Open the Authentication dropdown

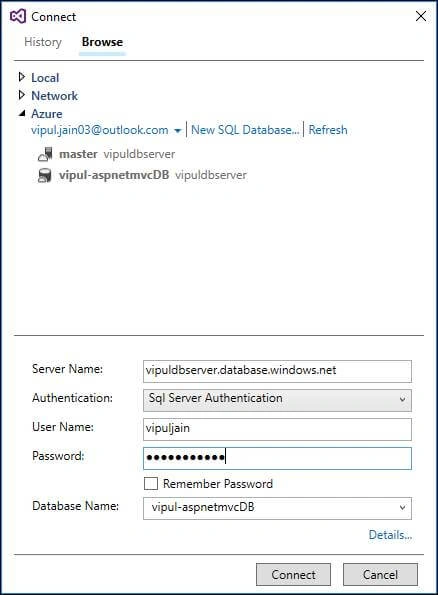coord(277,400)
